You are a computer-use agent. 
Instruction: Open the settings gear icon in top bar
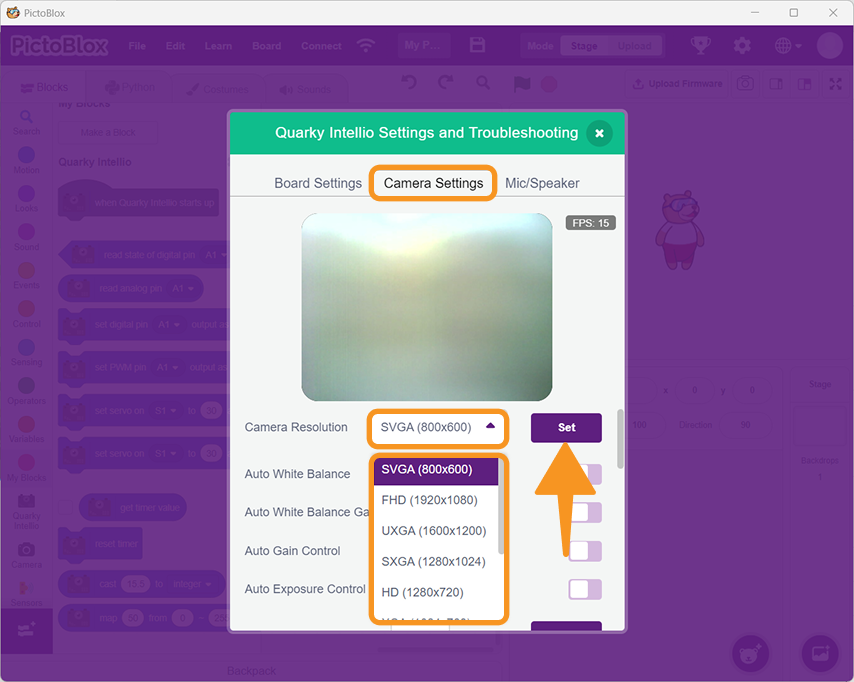click(x=741, y=46)
